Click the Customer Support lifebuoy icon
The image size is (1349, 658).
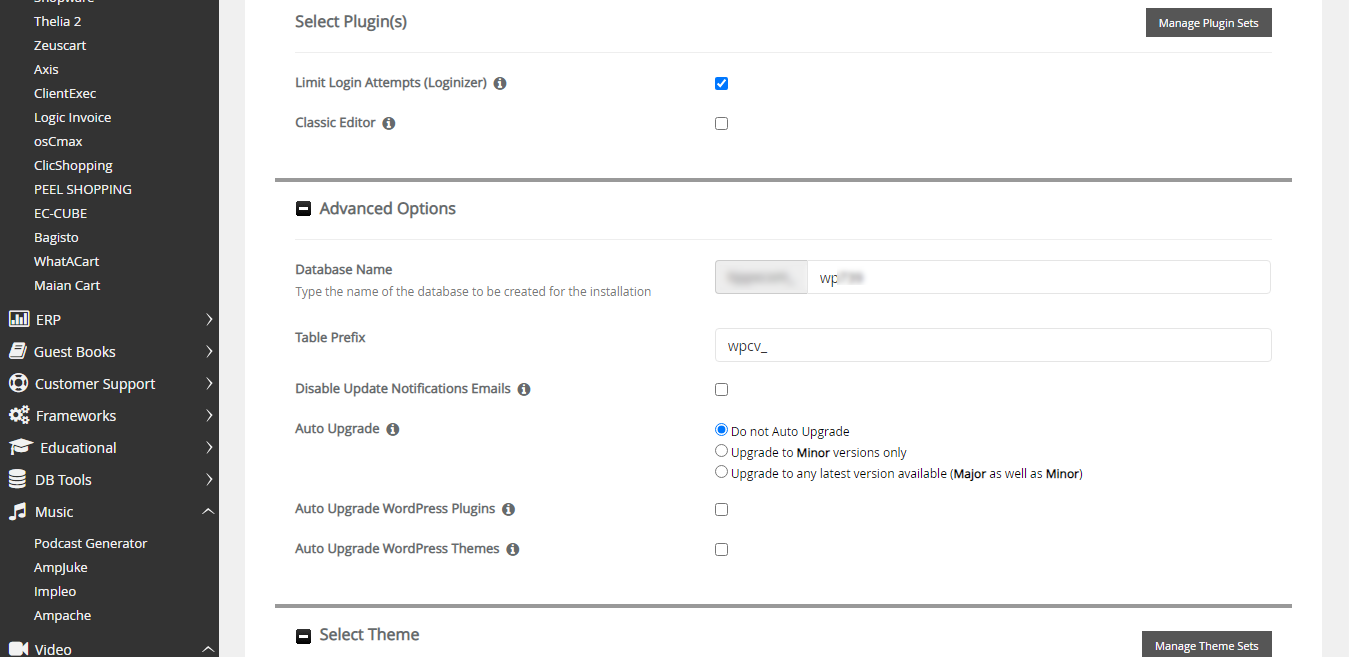[x=18, y=384]
